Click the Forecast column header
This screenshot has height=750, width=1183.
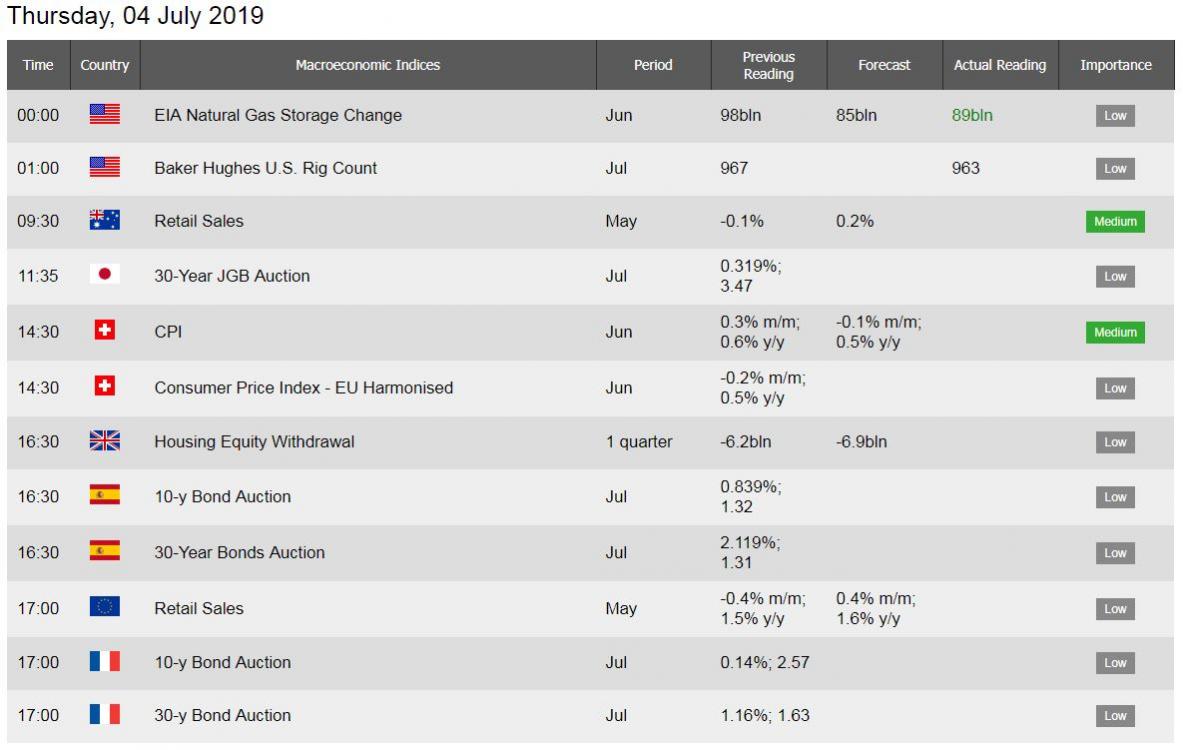pyautogui.click(x=884, y=65)
